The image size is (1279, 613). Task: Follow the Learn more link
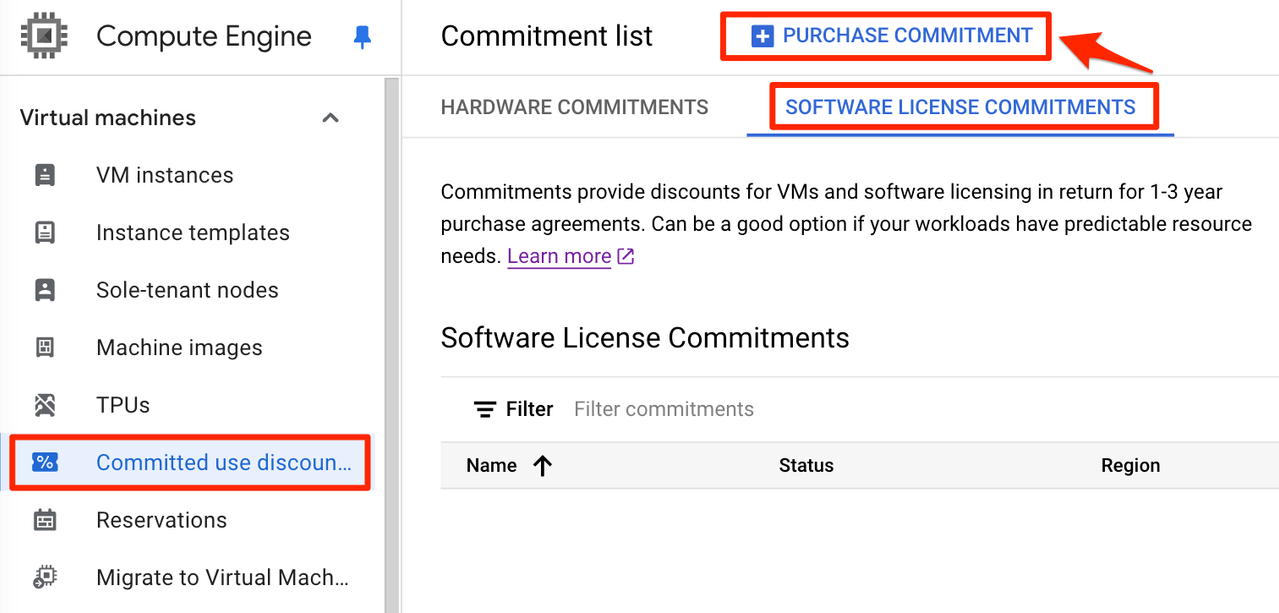(x=559, y=256)
